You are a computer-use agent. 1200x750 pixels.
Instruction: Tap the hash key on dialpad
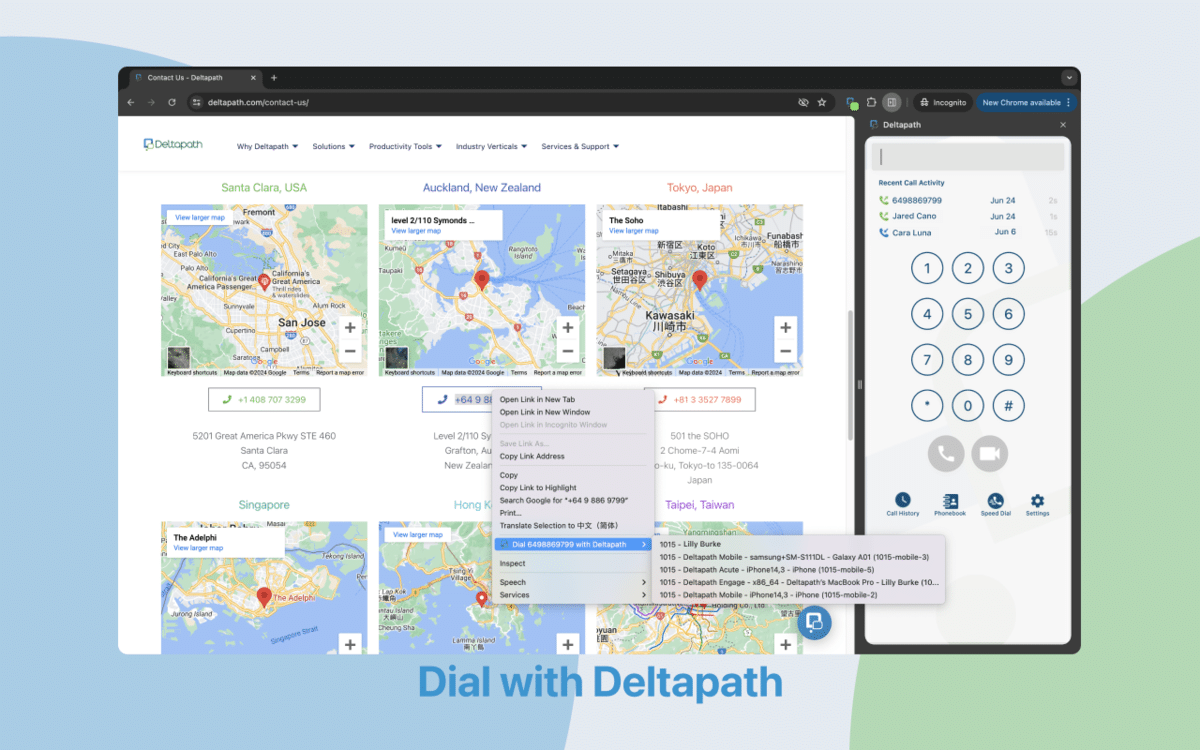[1008, 406]
